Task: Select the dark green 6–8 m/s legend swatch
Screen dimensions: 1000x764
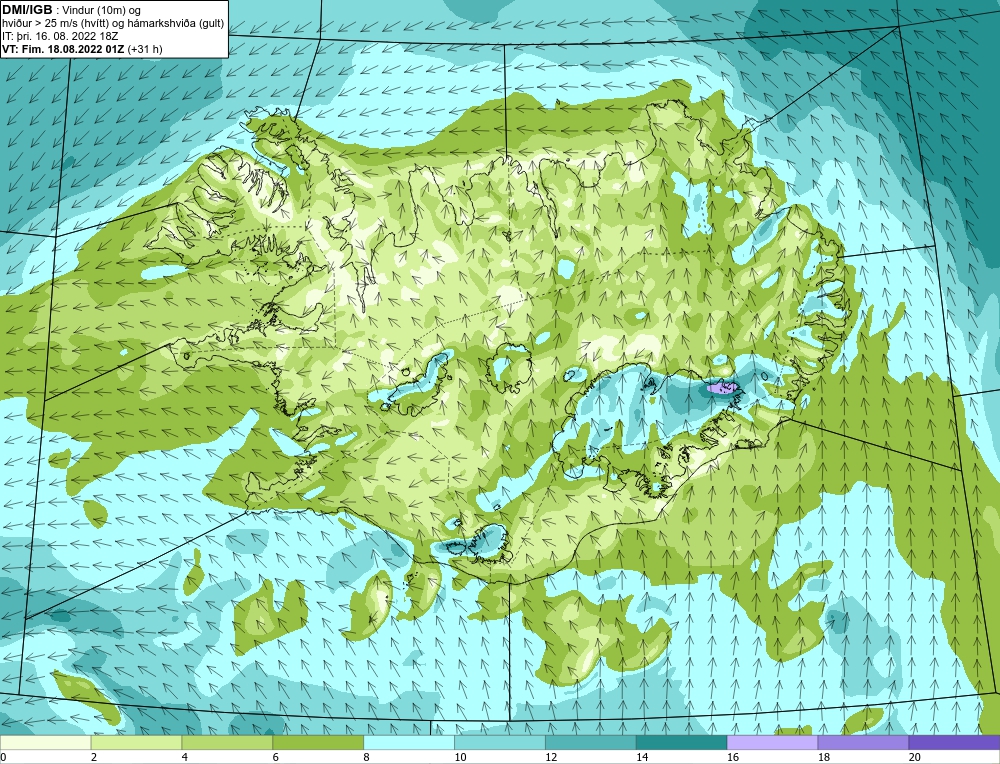Action: pyautogui.click(x=318, y=742)
